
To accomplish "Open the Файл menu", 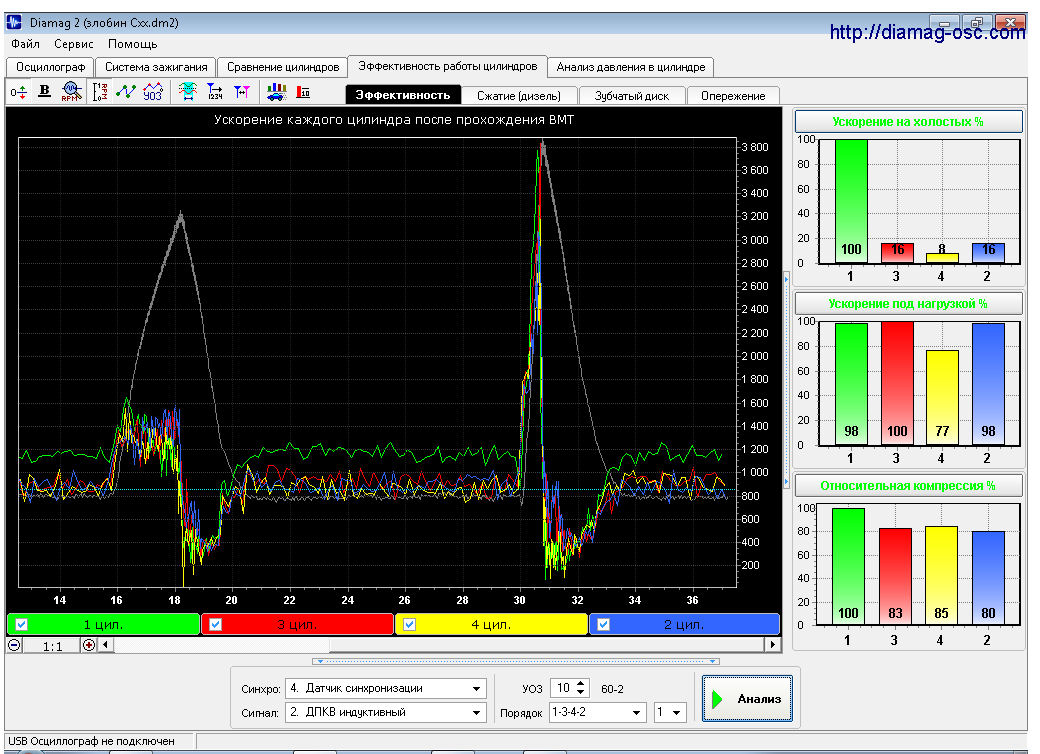I will (x=26, y=44).
